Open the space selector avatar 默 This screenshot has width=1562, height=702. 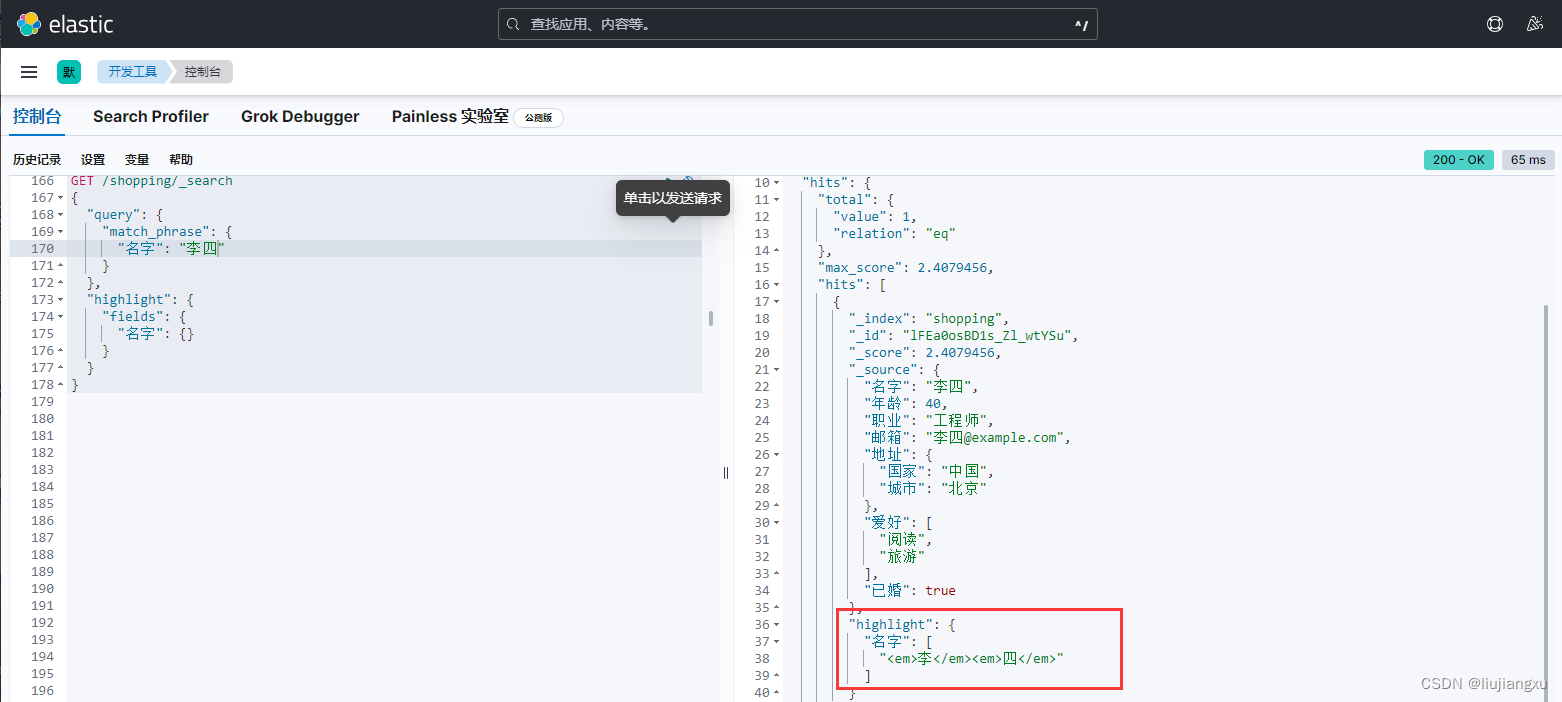click(69, 72)
